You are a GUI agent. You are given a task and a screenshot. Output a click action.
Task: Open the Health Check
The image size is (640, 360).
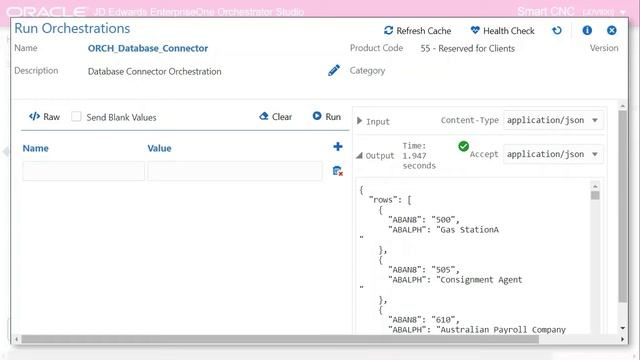(502, 31)
